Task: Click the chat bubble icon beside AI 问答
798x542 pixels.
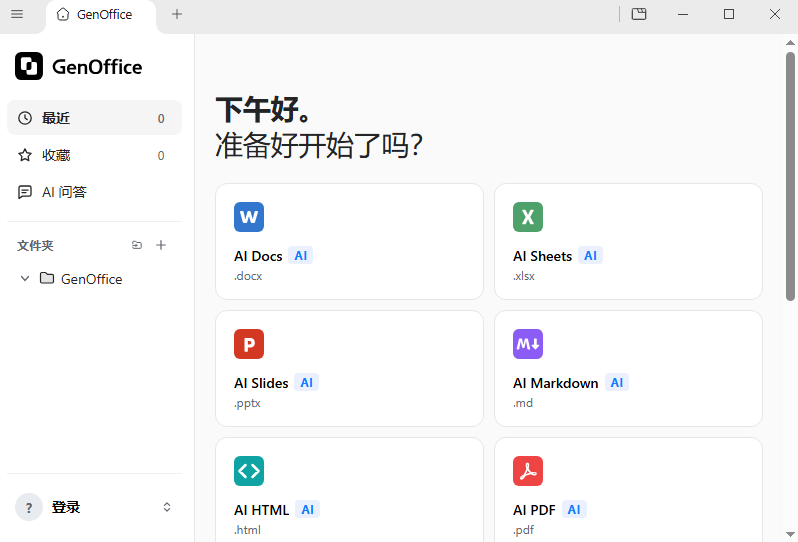Action: tap(25, 192)
